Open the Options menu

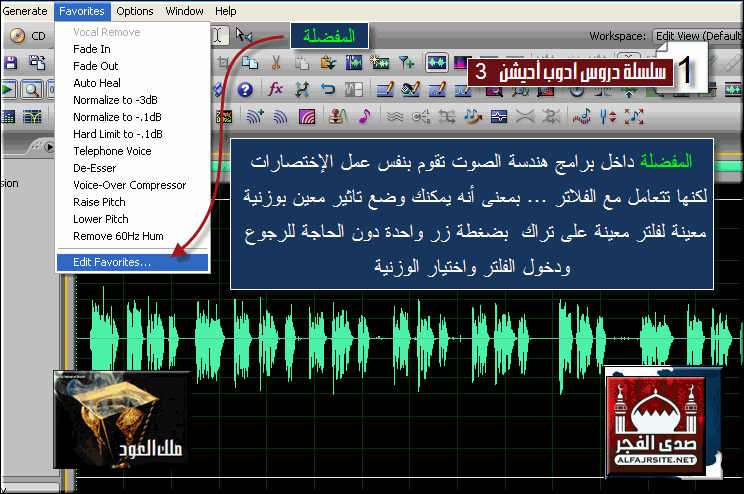135,11
